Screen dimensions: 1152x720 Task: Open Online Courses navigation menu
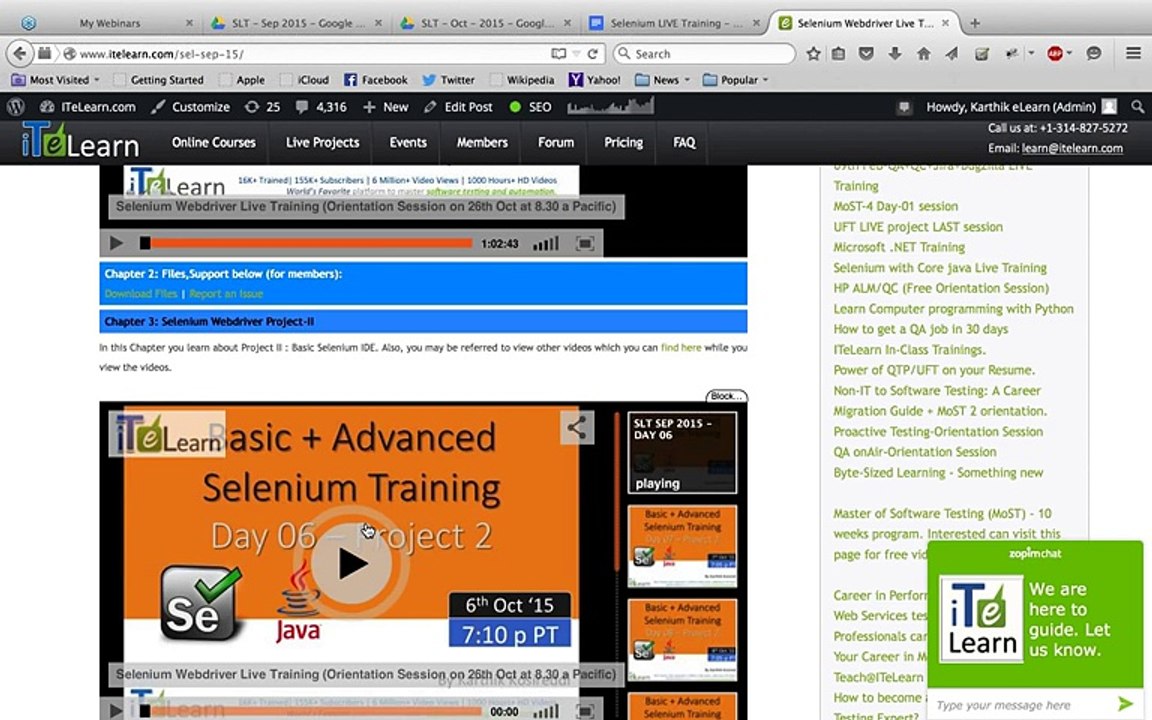pyautogui.click(x=214, y=142)
